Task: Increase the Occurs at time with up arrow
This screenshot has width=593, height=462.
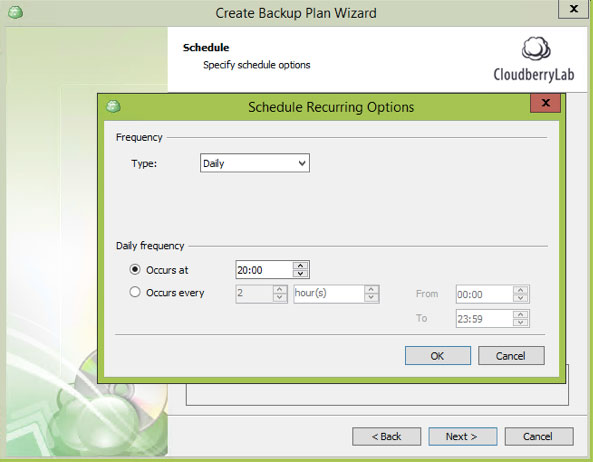Action: 300,266
